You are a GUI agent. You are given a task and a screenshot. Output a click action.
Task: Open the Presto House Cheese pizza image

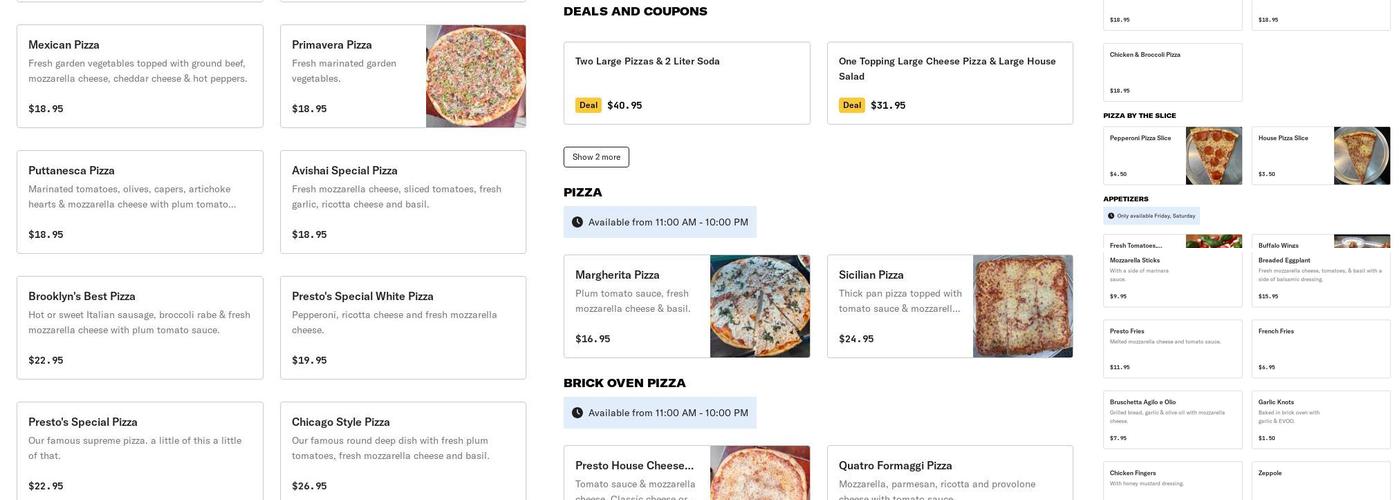coord(760,472)
